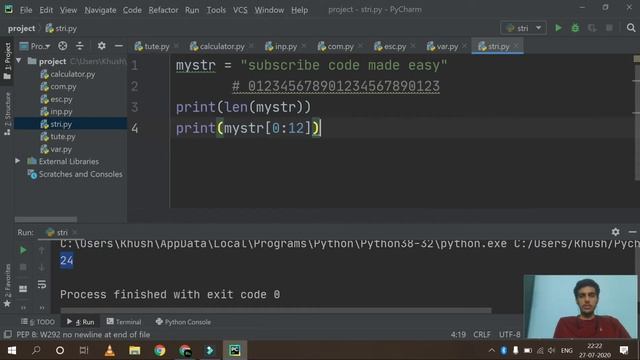Open Windows Start menu
Screen dimensions: 640x360
click(11, 350)
